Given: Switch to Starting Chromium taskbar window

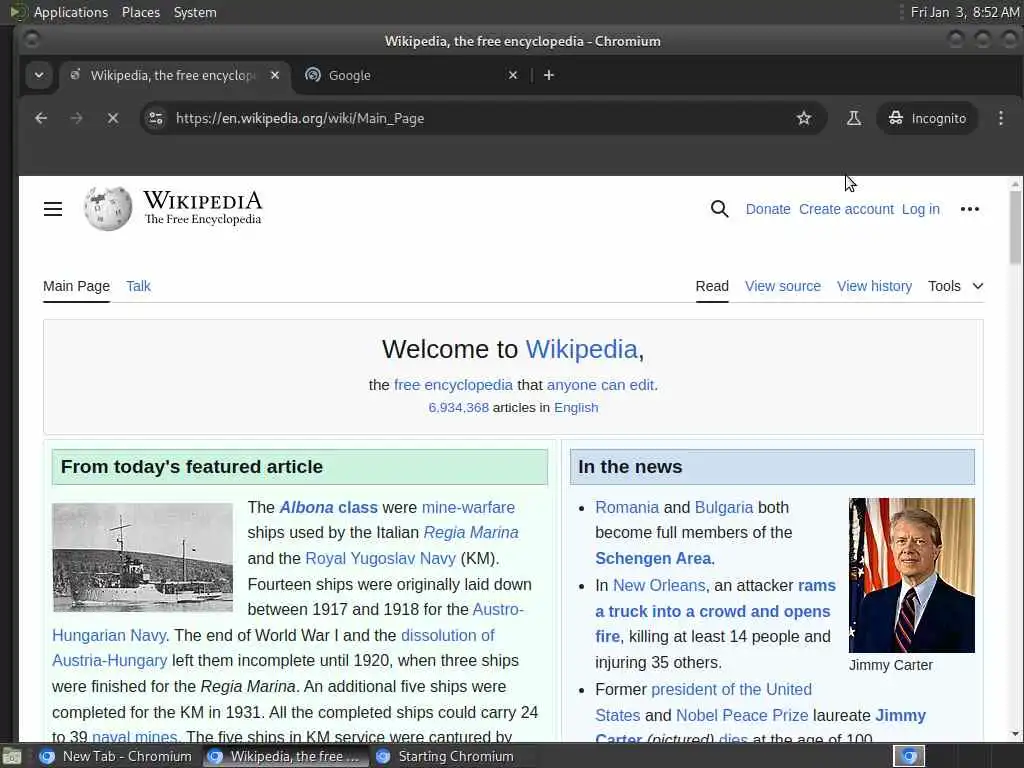Looking at the screenshot, I should 447,756.
